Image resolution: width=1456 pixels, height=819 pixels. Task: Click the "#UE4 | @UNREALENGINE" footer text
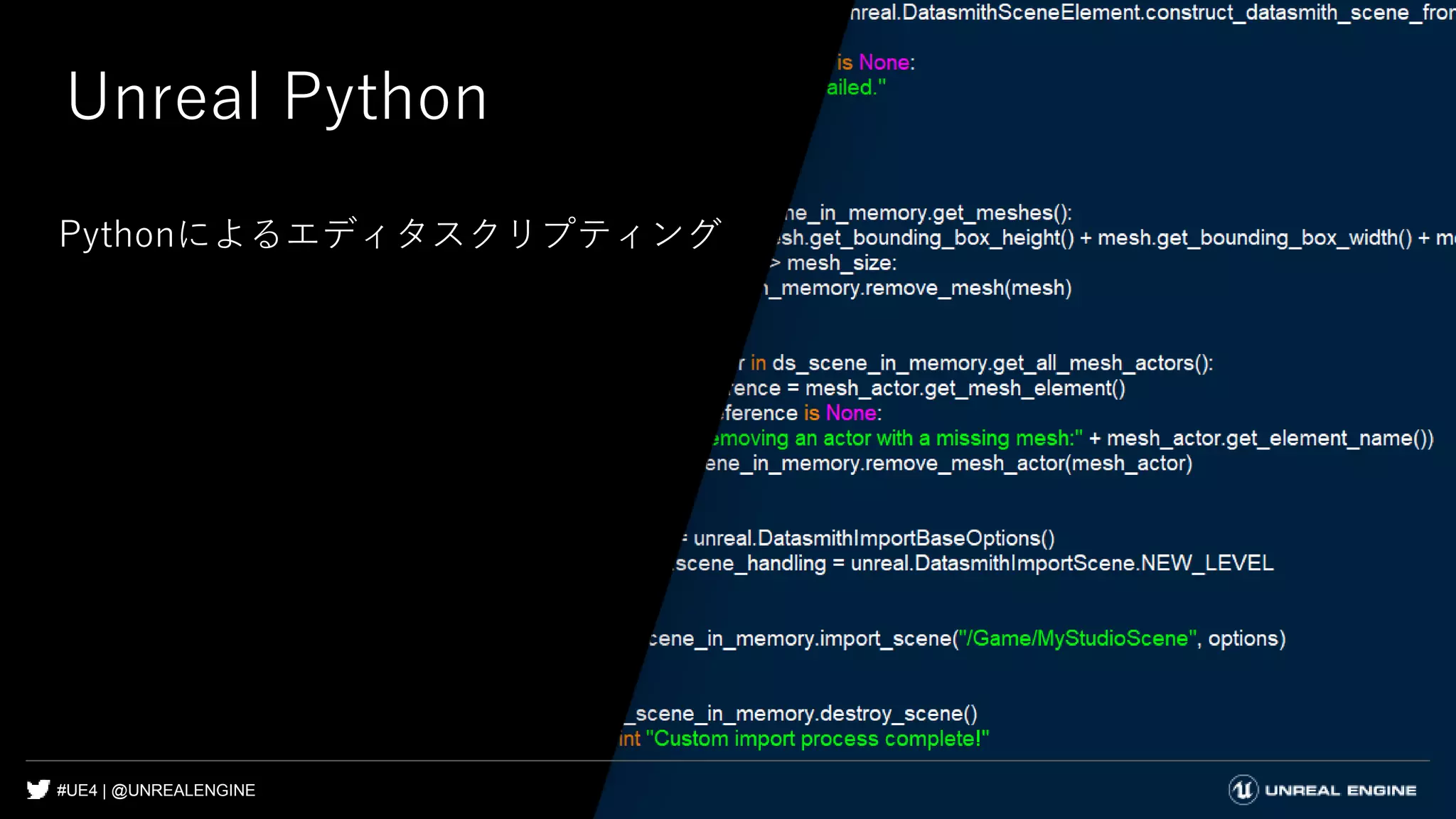point(156,791)
